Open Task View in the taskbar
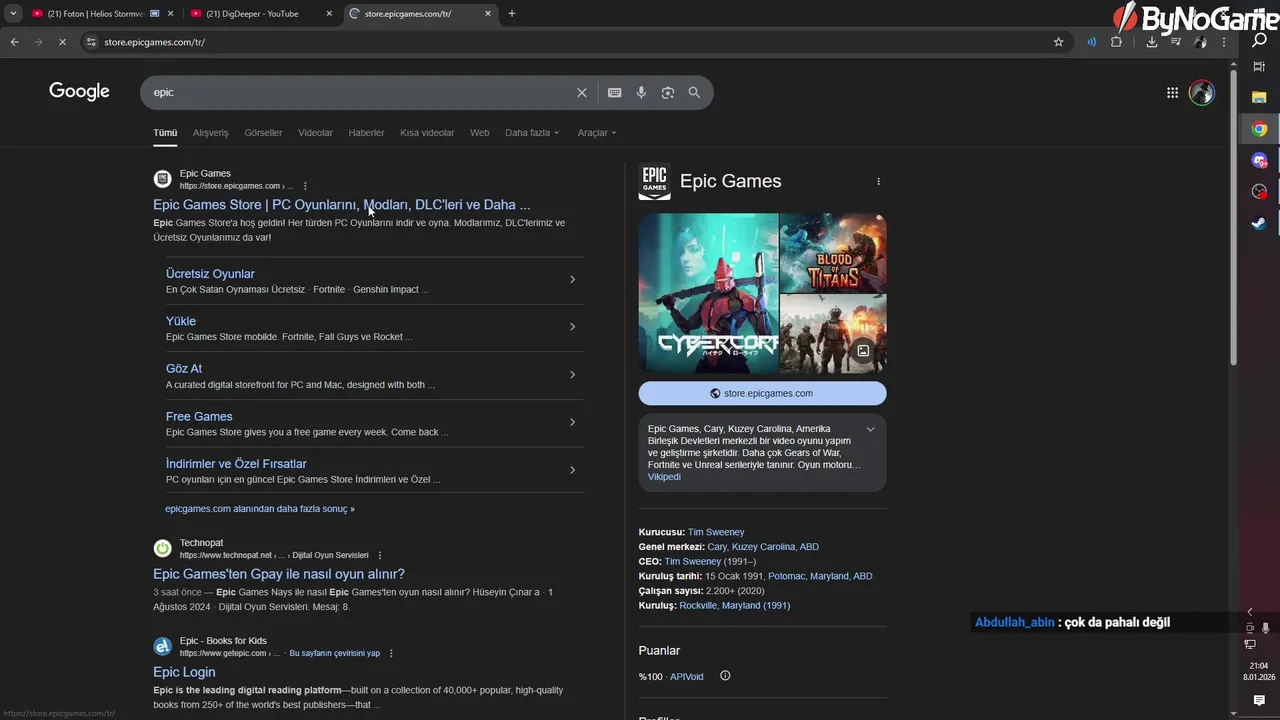Image resolution: width=1280 pixels, height=720 pixels. (1259, 67)
